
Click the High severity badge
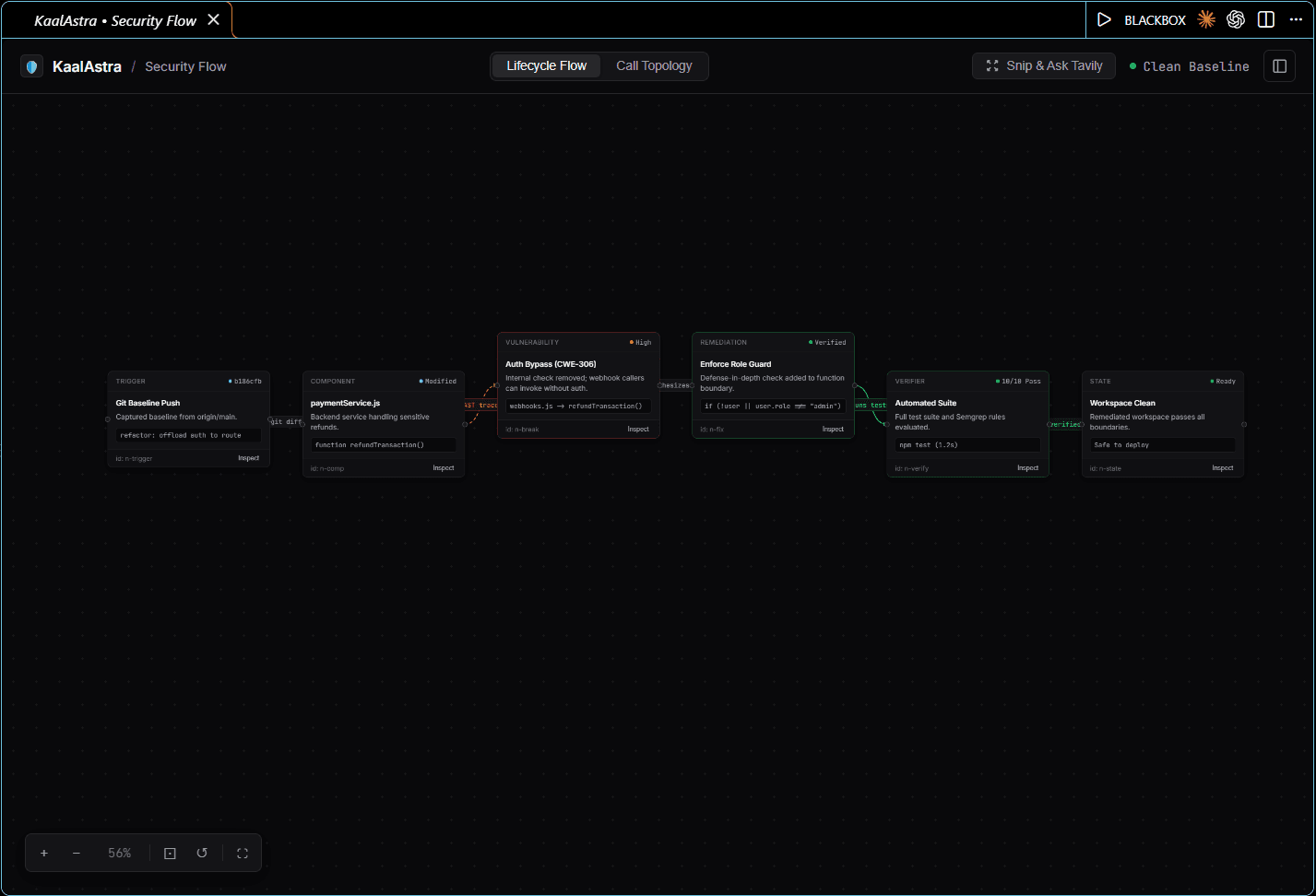click(641, 343)
